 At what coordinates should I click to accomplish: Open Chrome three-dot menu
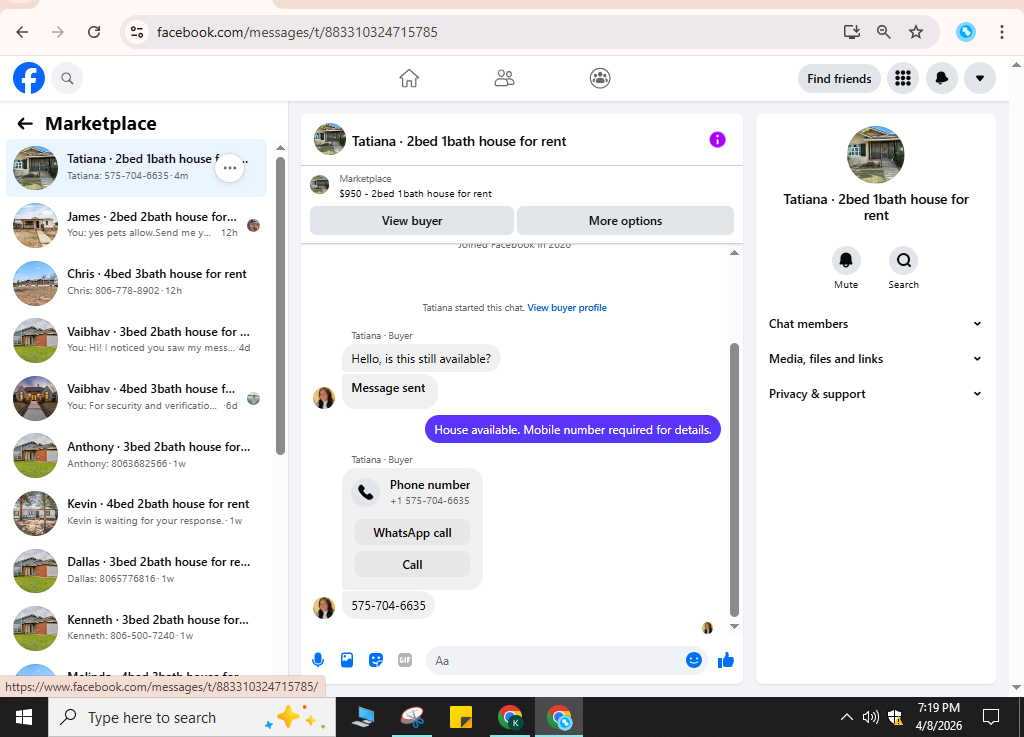tap(1001, 32)
